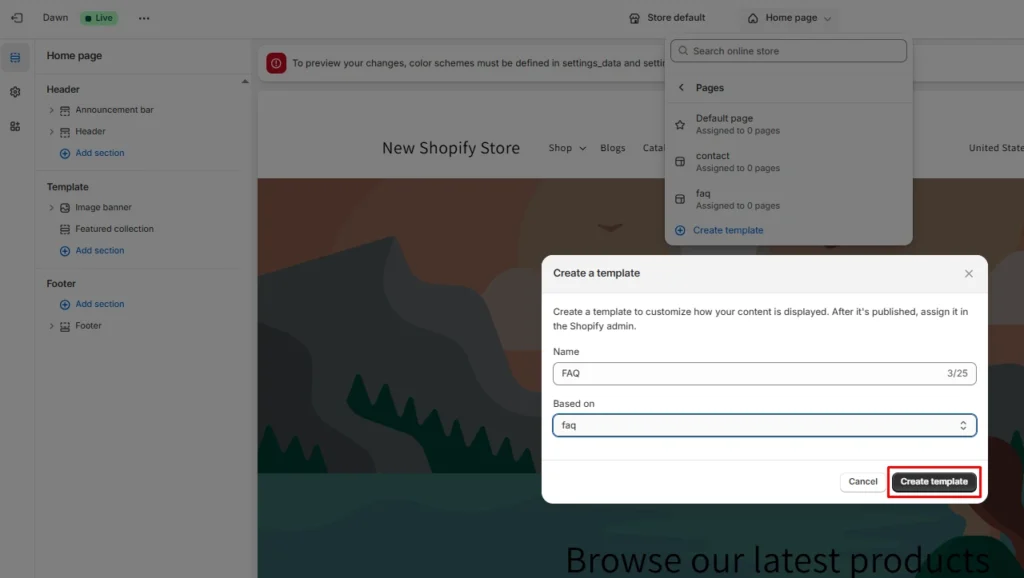Collapse the Header group with its chevron
Screen dimensions: 1024x578
[x=52, y=131]
